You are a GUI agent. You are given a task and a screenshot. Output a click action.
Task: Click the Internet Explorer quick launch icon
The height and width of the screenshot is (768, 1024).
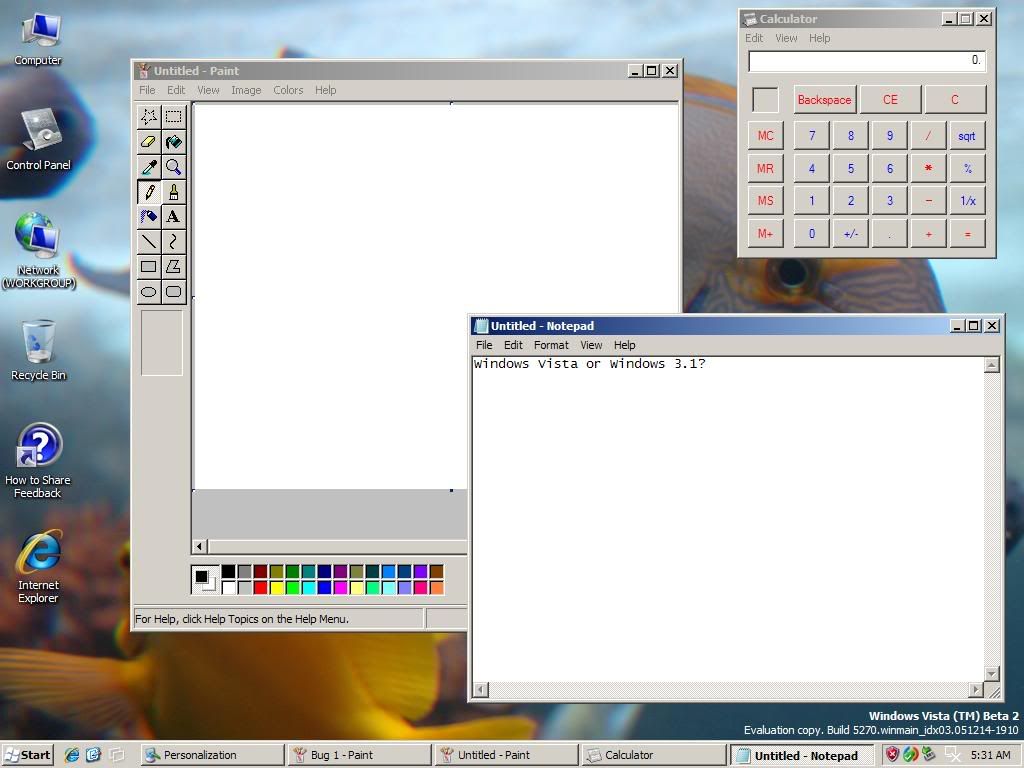[x=72, y=755]
